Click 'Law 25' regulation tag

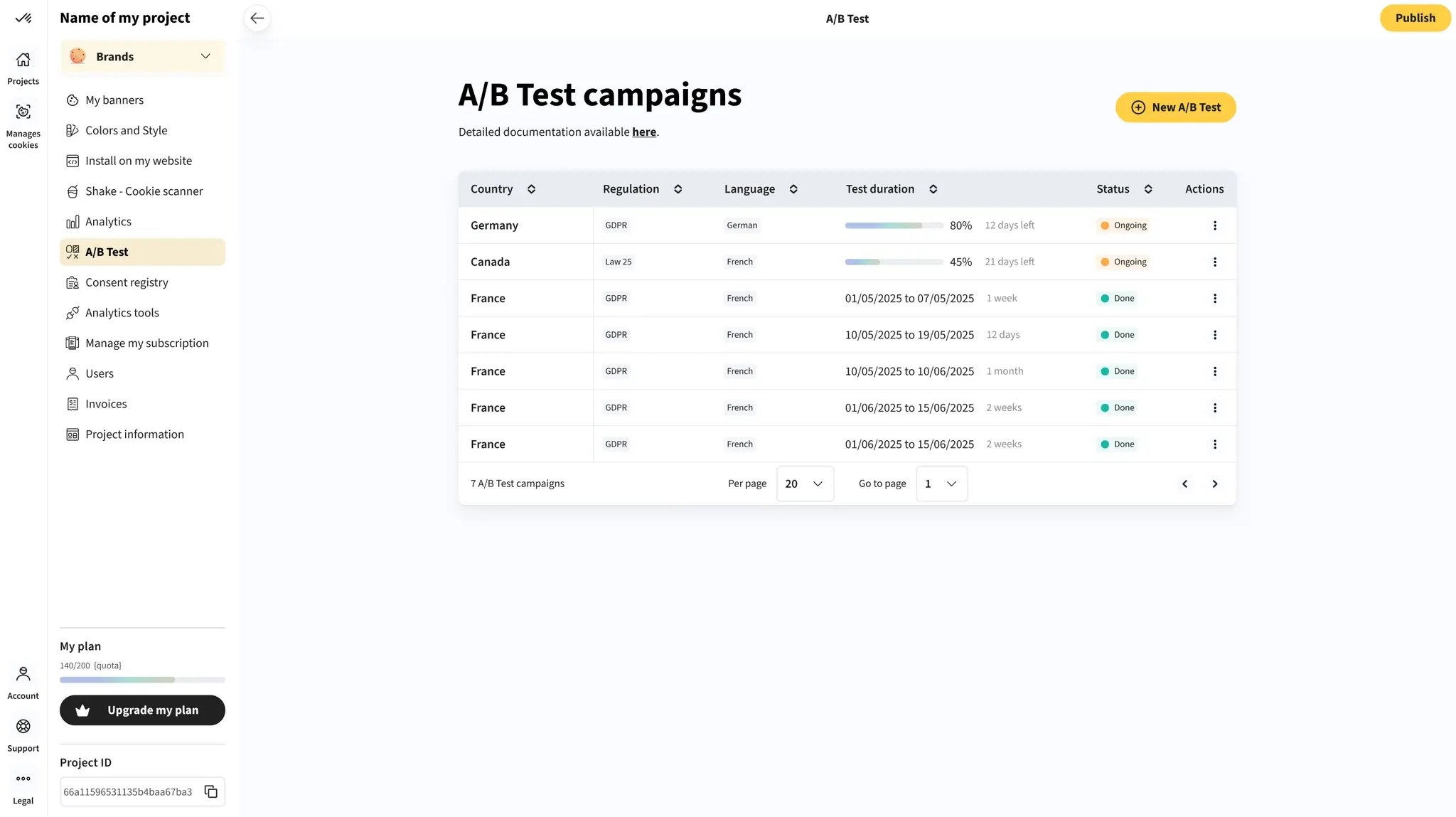tap(618, 262)
